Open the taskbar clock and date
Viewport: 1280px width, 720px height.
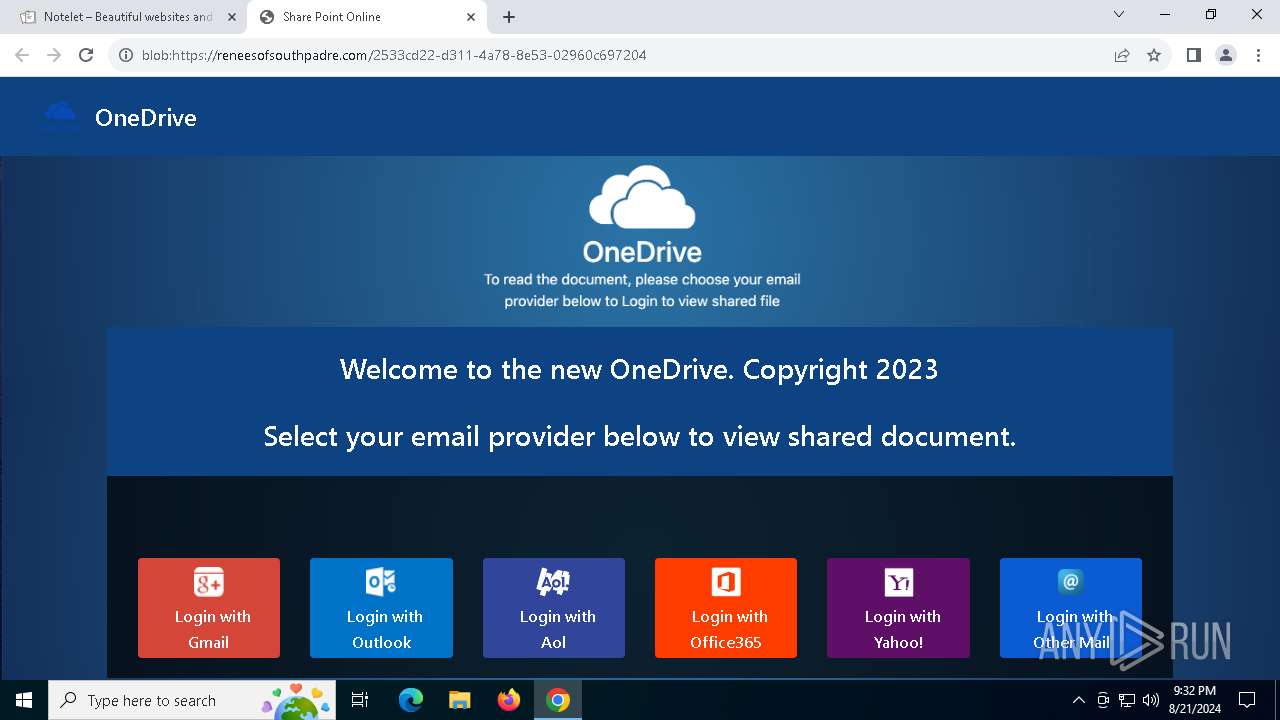coord(1196,700)
